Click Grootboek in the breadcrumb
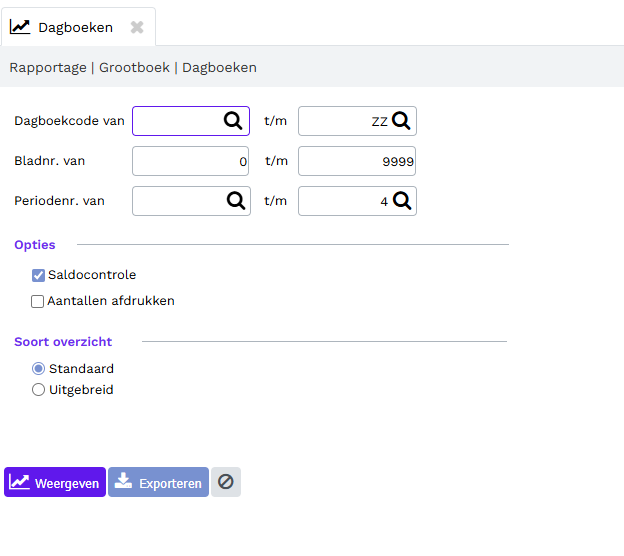The image size is (624, 556). click(135, 68)
